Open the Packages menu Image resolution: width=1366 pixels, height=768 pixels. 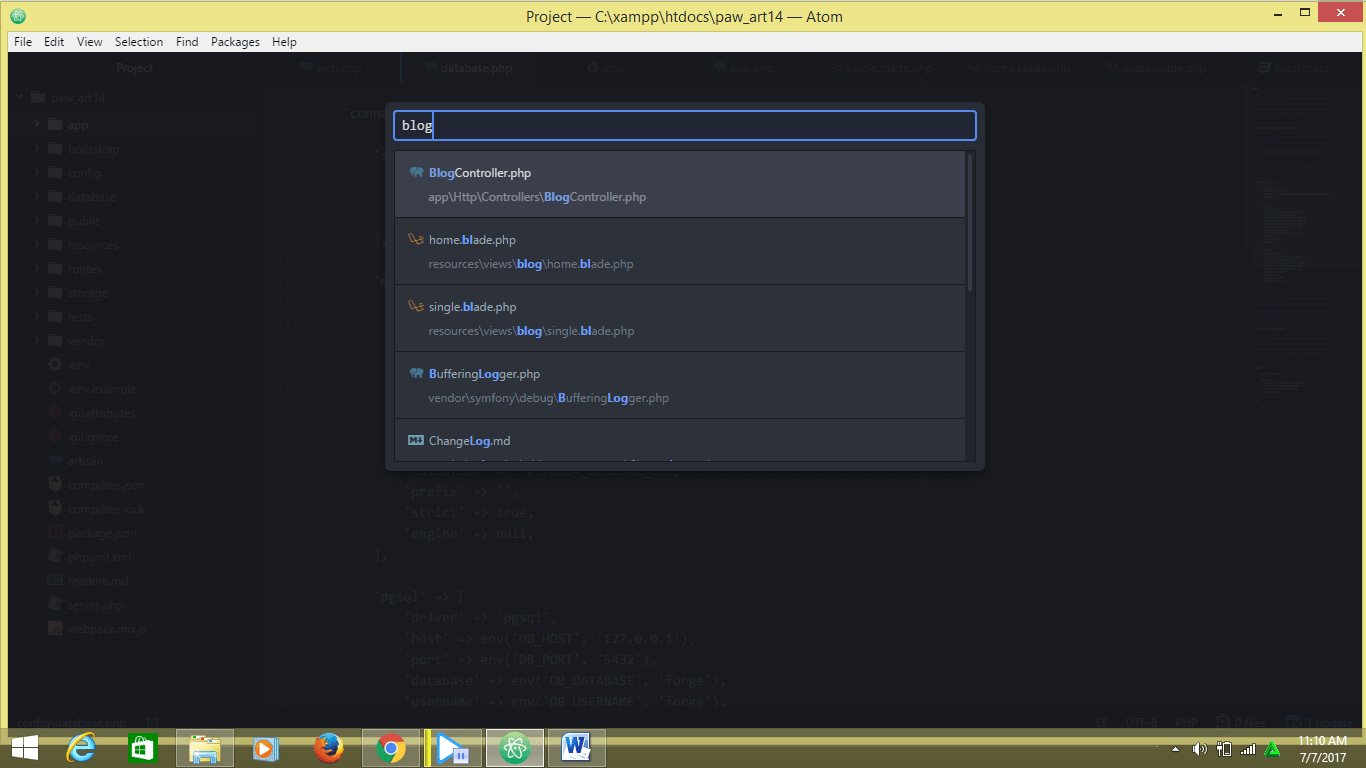235,41
